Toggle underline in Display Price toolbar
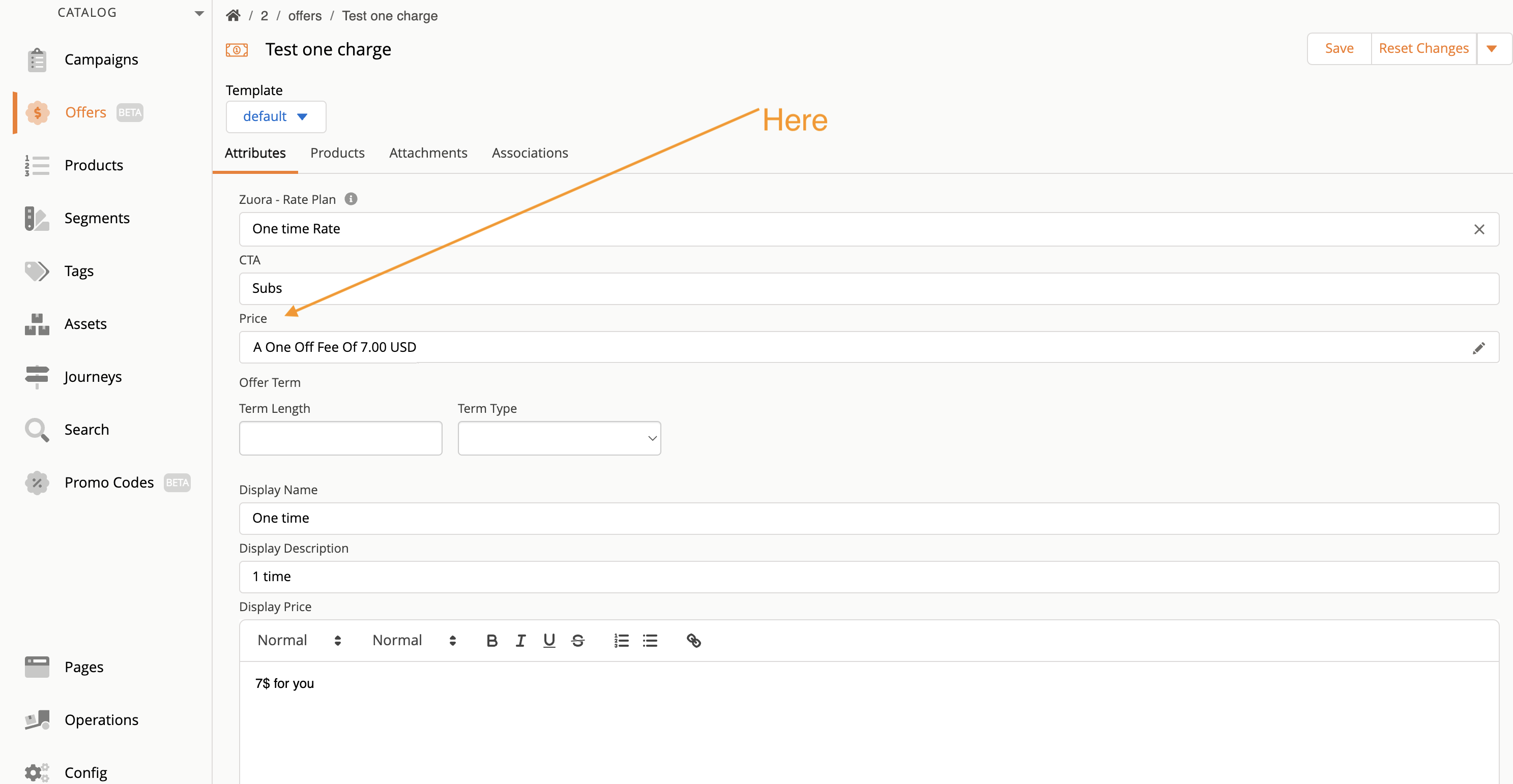1513x784 pixels. pyautogui.click(x=548, y=640)
